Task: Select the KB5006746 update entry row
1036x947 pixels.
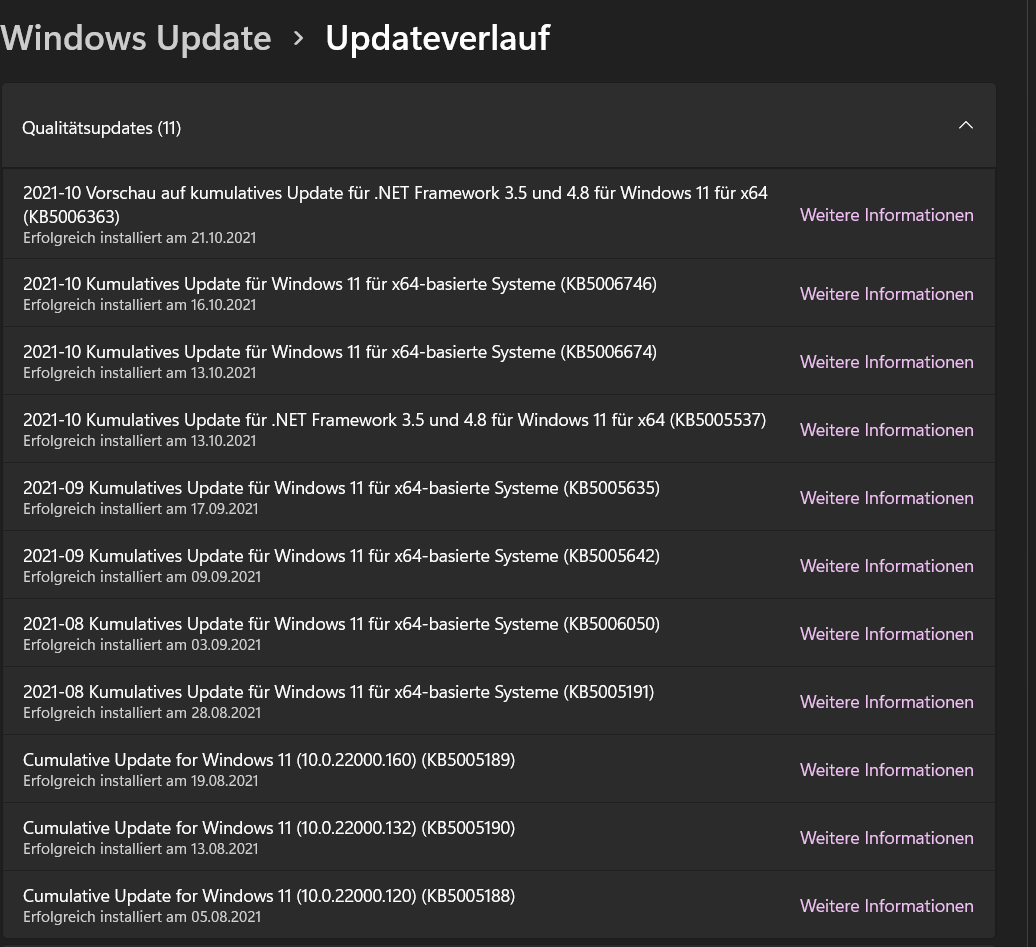Action: tap(340, 292)
